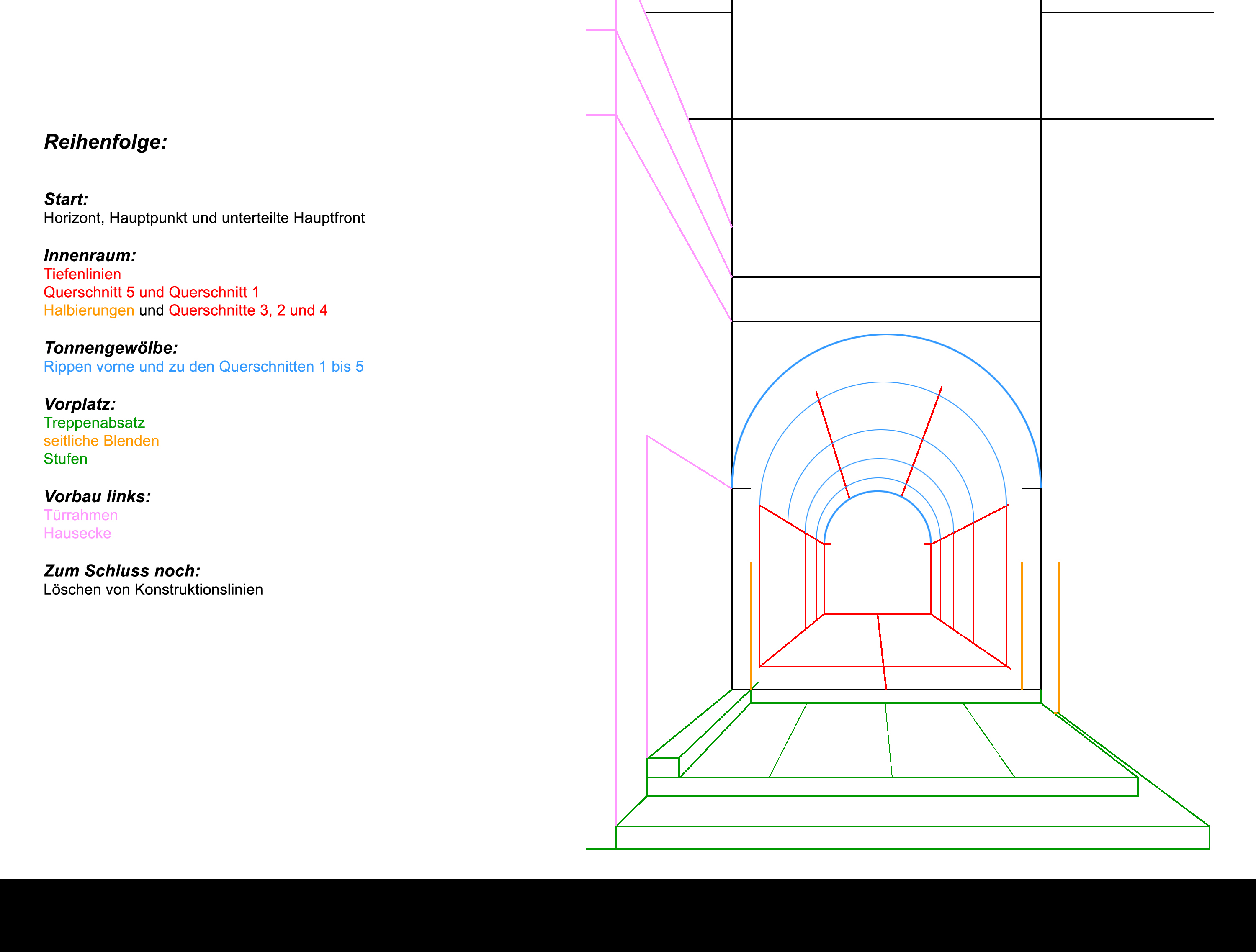Click the 'Querschnitte 3, 2 und 4' text
Screen dimensions: 1256x952
247,310
